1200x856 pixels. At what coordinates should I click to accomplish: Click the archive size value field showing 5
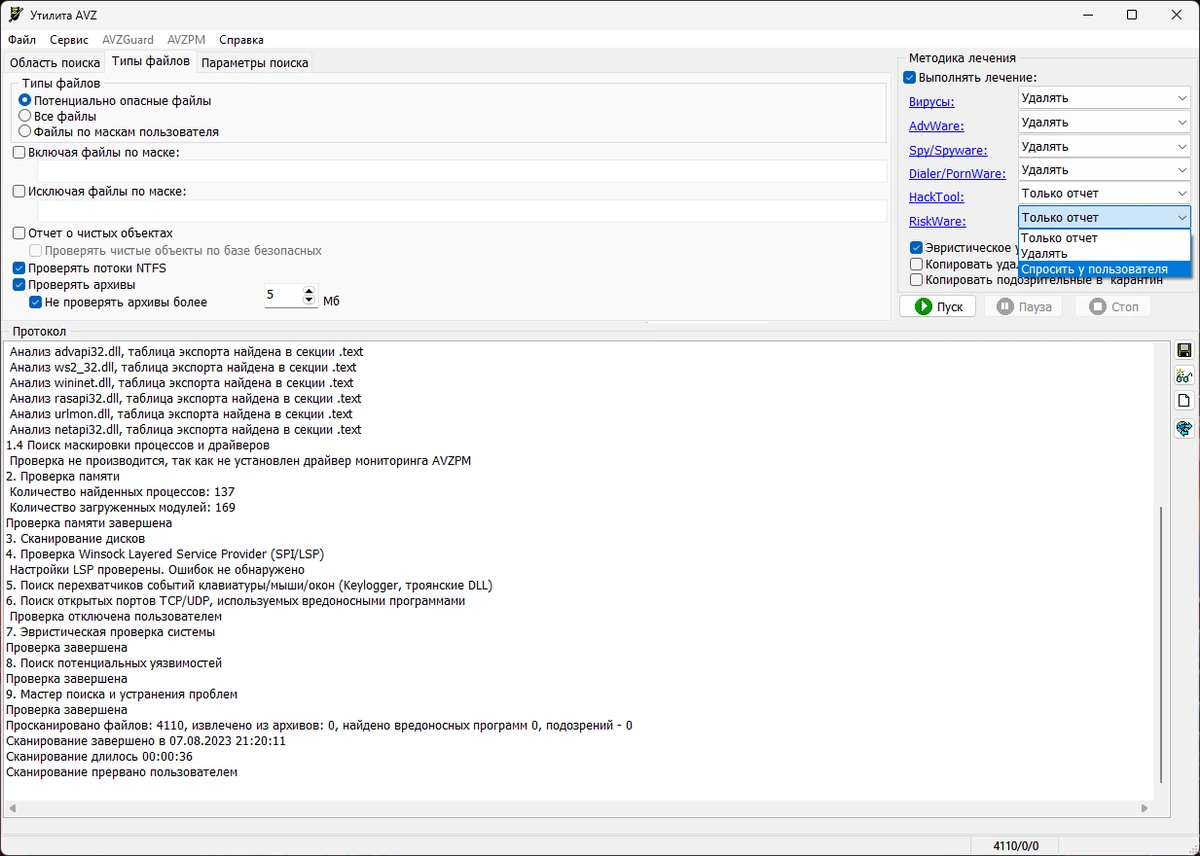(x=283, y=297)
